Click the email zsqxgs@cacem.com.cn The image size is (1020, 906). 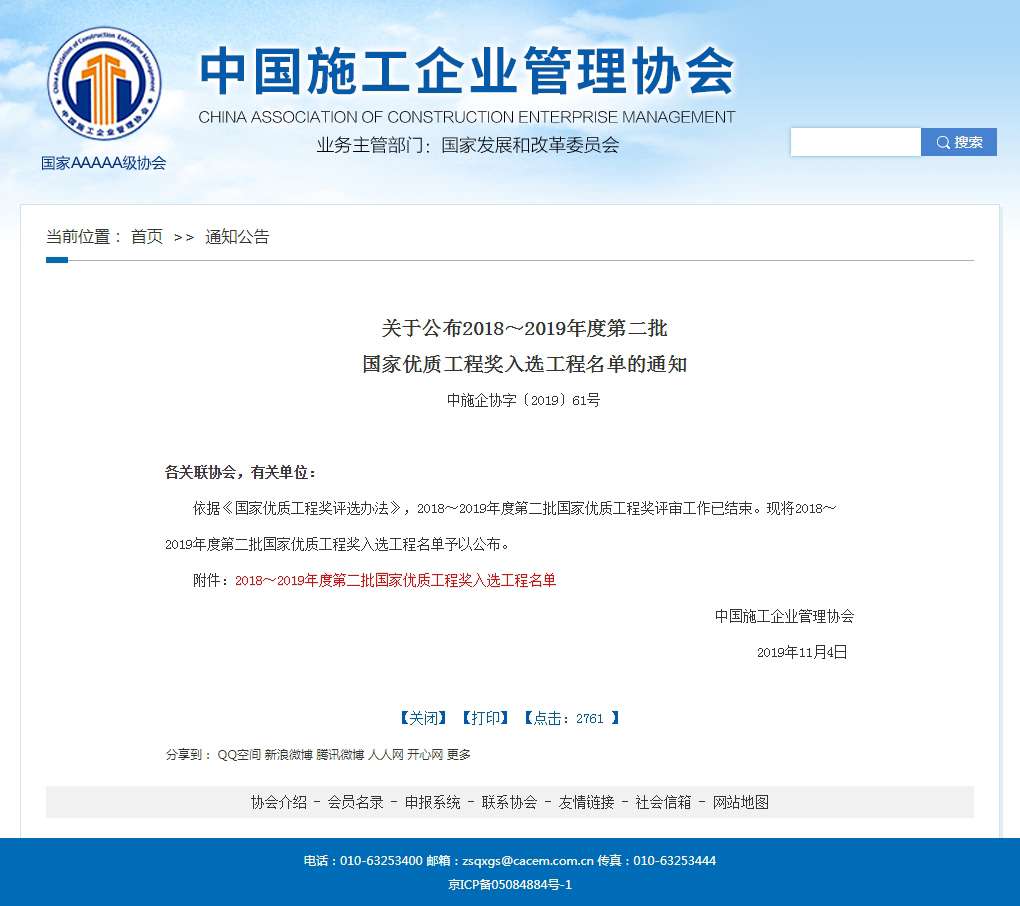coord(528,860)
